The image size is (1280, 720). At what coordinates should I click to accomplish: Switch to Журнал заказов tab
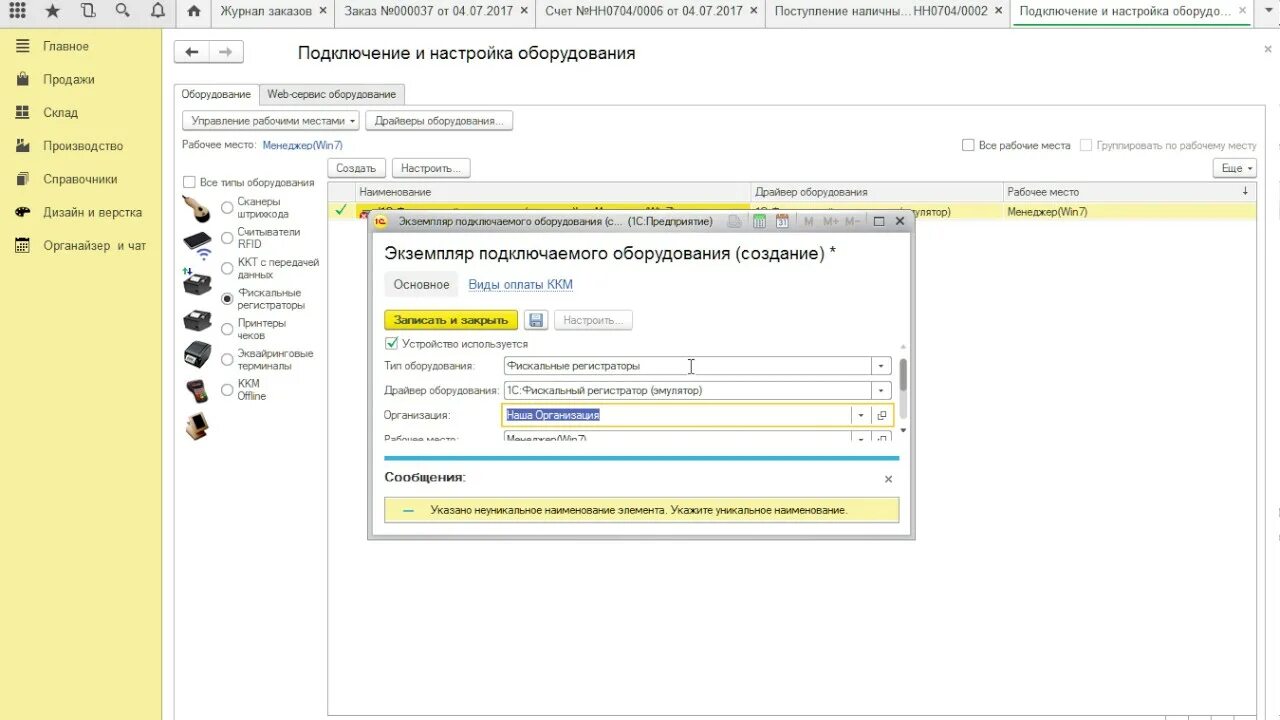click(266, 11)
